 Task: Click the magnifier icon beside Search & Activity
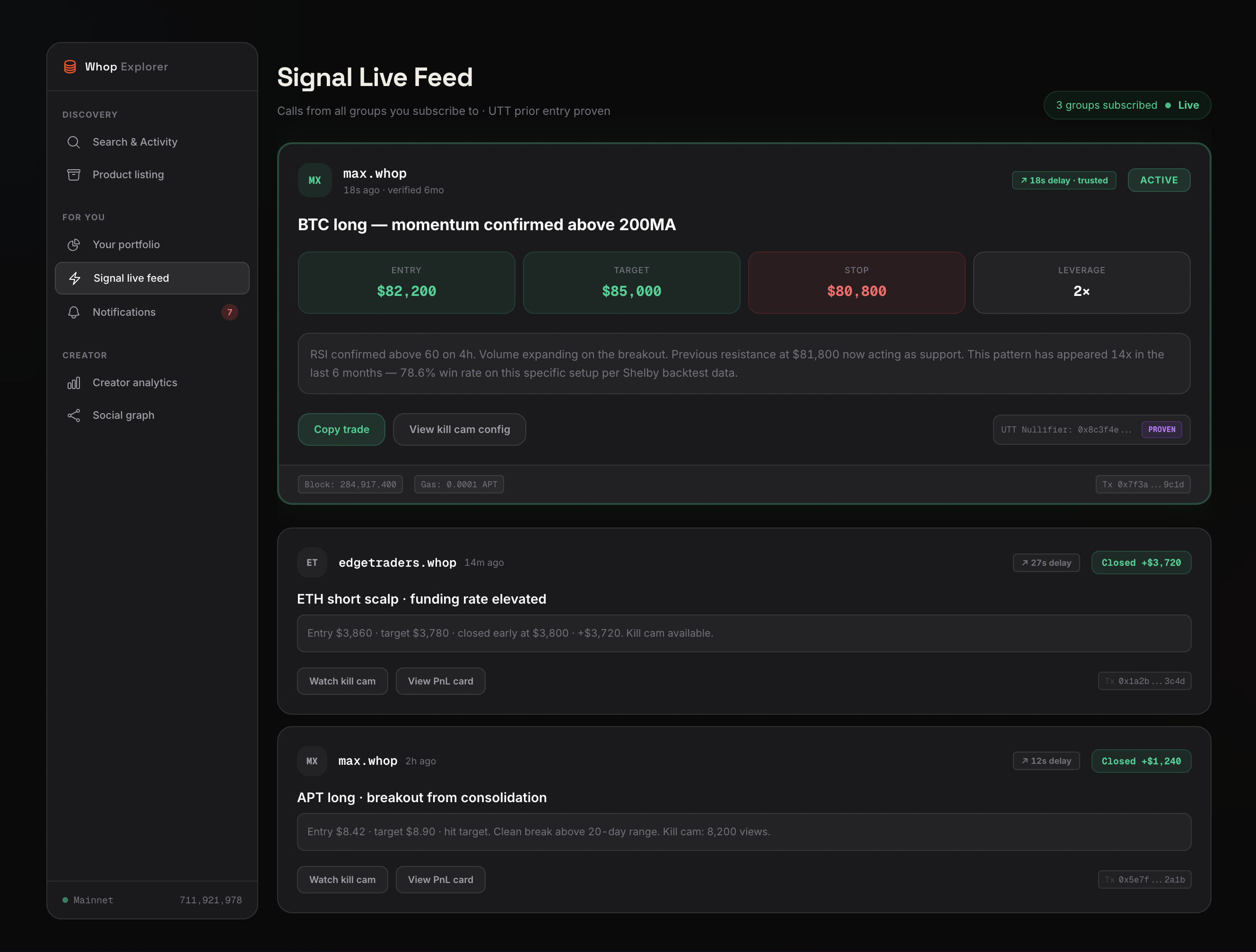(x=74, y=142)
